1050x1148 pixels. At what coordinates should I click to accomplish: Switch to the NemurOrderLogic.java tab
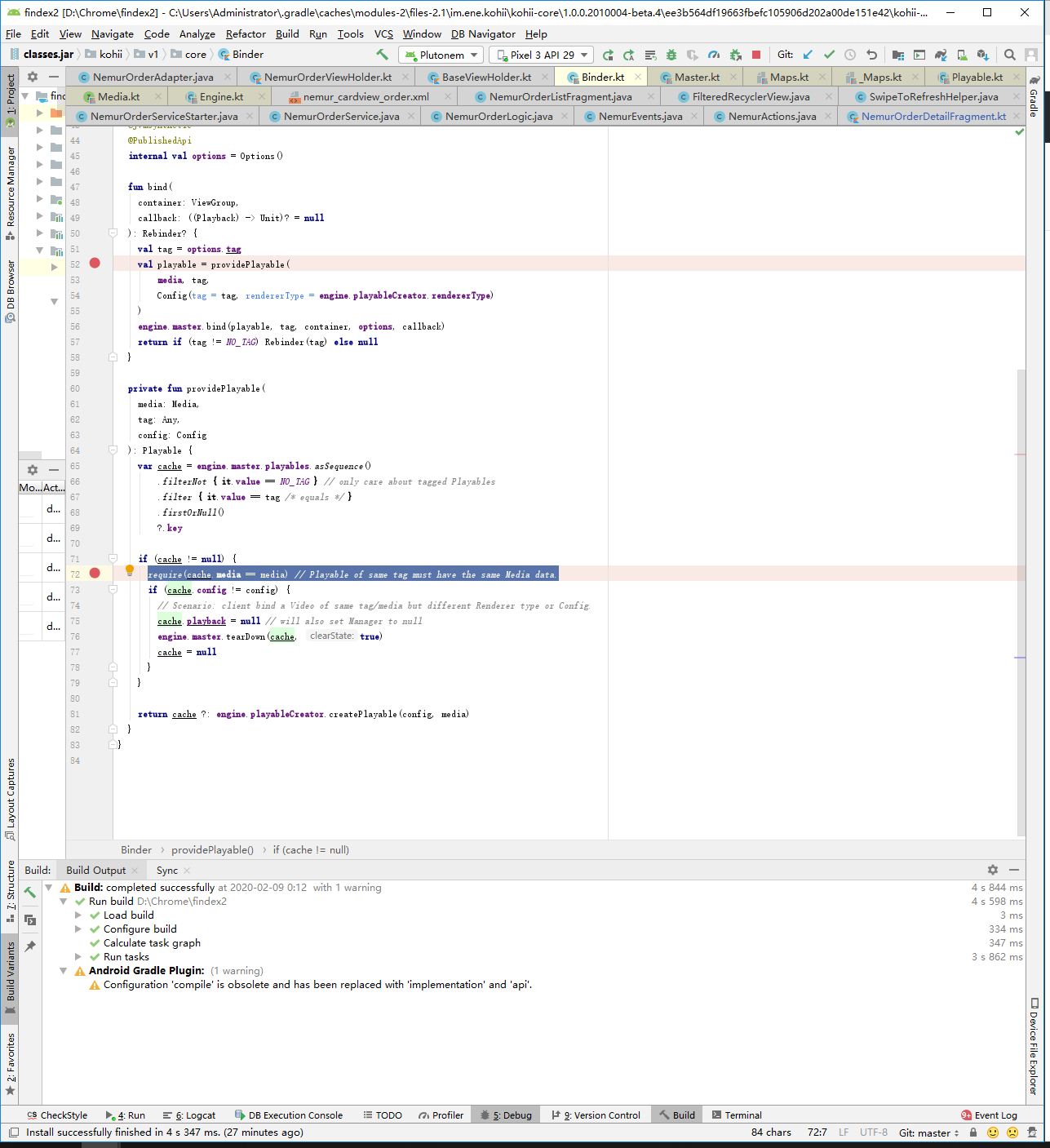pyautogui.click(x=498, y=116)
